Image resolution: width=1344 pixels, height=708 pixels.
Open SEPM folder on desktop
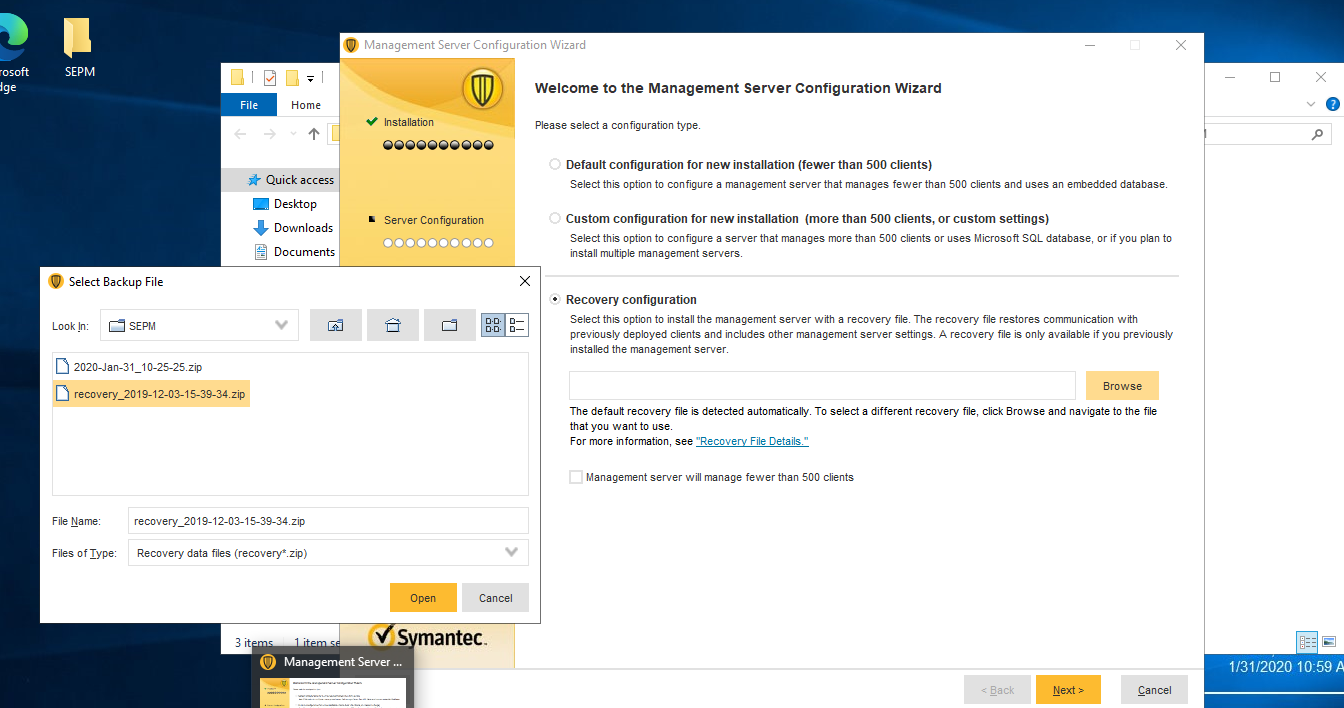(79, 48)
